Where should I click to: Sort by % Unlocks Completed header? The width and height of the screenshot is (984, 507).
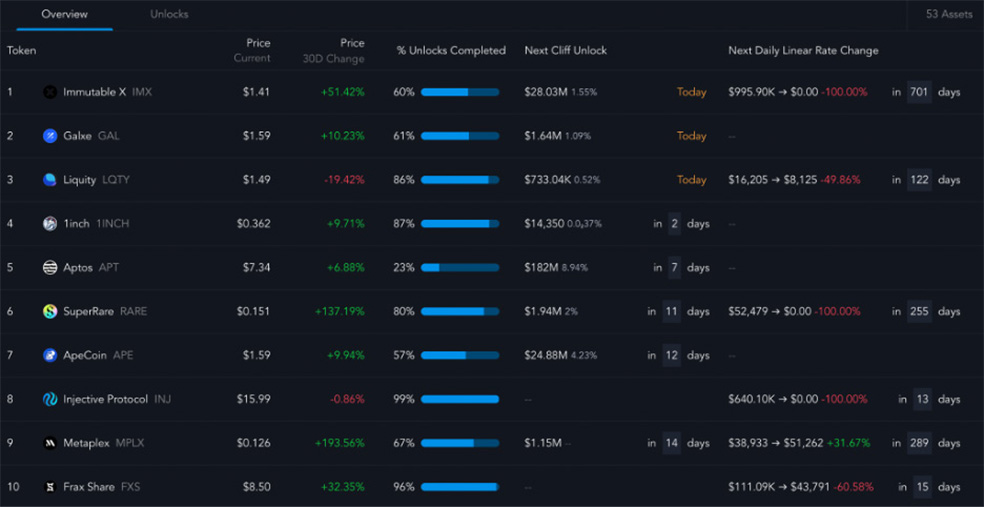(x=451, y=51)
